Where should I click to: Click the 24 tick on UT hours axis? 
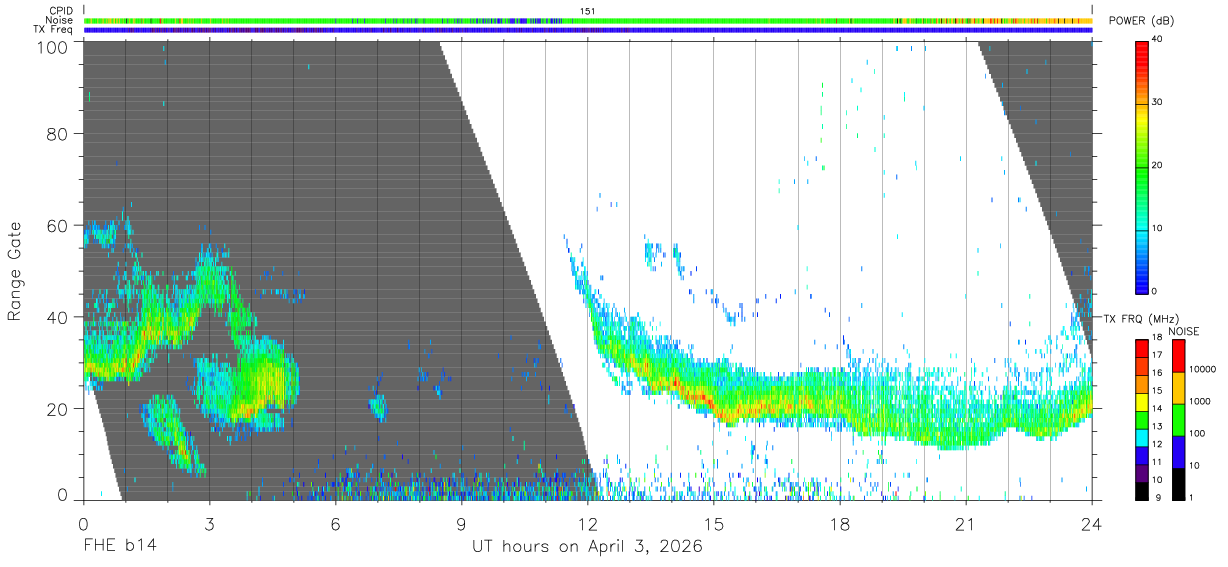[x=1092, y=523]
